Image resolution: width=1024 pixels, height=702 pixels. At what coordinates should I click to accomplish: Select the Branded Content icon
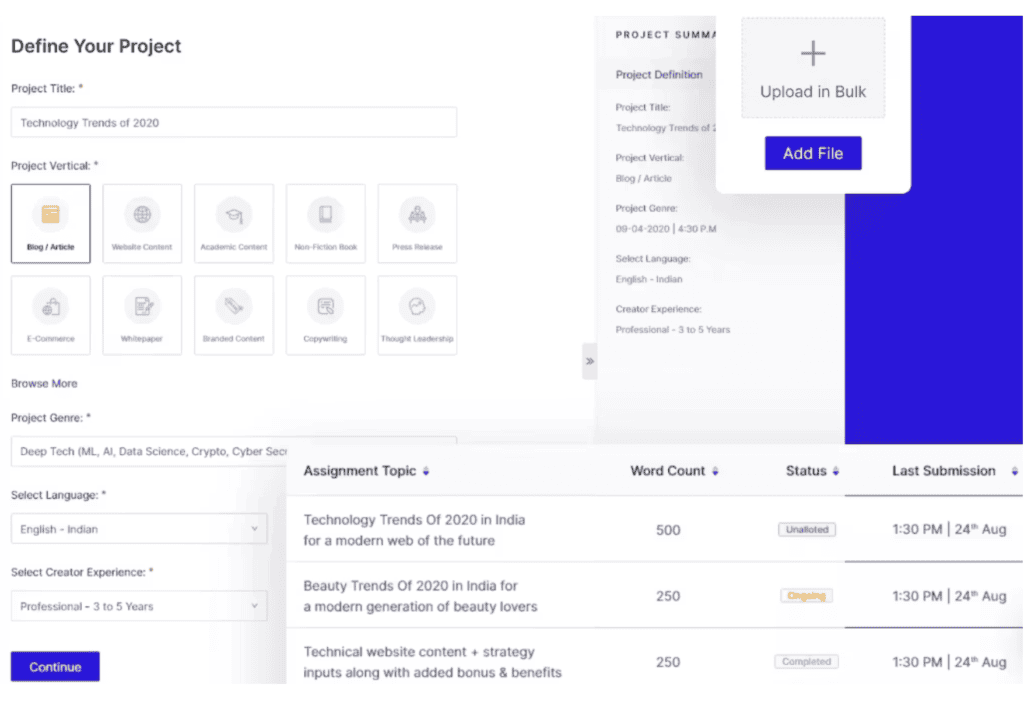pyautogui.click(x=234, y=307)
